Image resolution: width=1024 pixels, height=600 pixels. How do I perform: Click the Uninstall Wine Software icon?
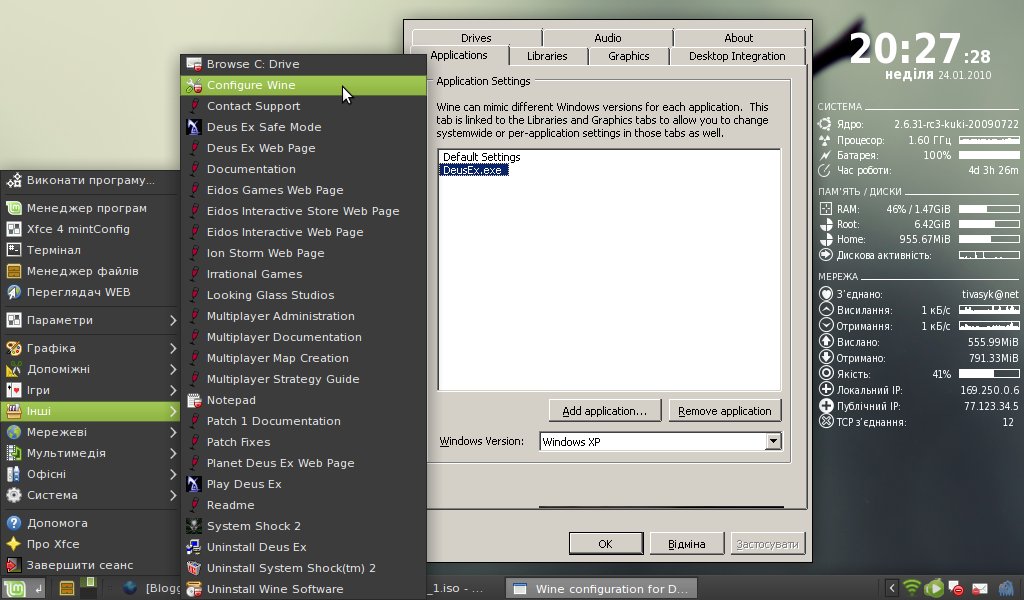coord(194,589)
